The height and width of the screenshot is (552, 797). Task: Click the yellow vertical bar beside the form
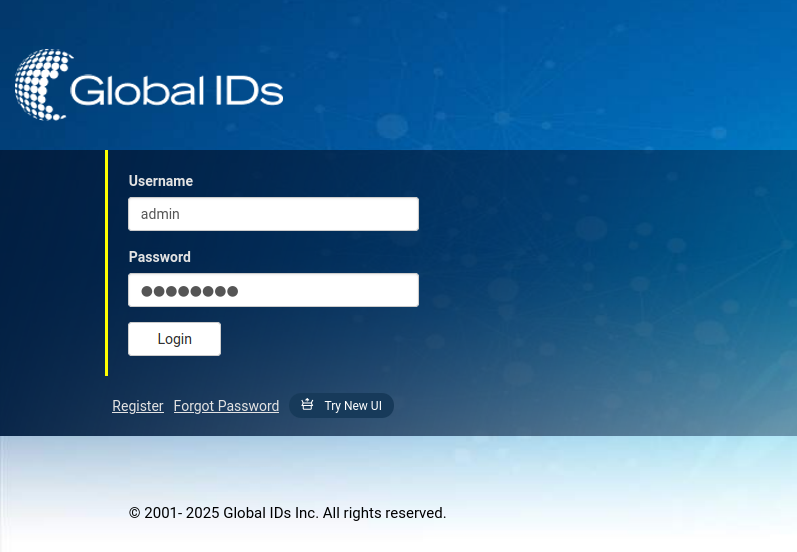tap(106, 263)
